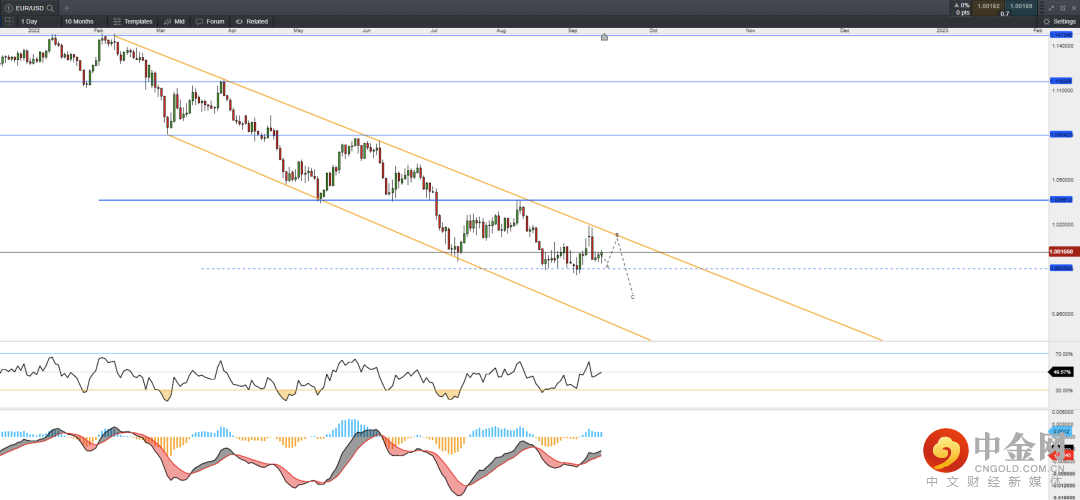Click the 2023 label on the time axis
This screenshot has height=500, width=1080.
pyautogui.click(x=942, y=30)
